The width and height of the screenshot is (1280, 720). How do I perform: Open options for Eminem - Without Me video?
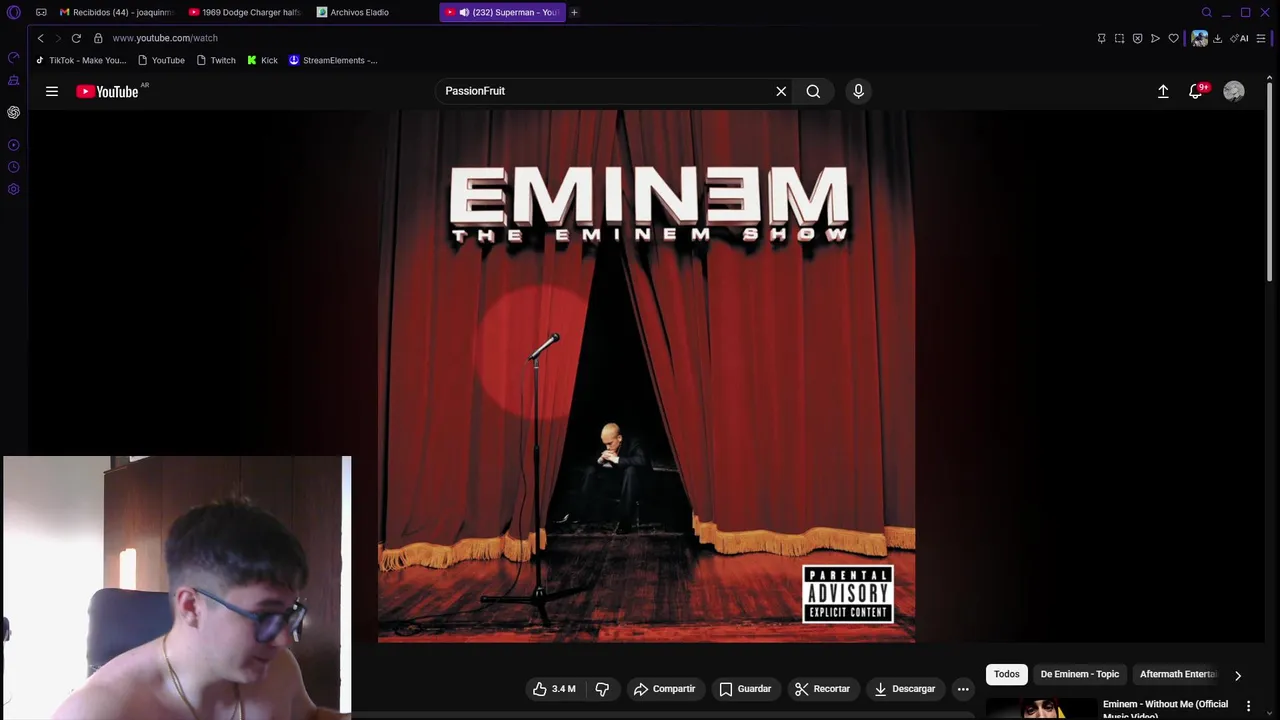click(x=1248, y=706)
